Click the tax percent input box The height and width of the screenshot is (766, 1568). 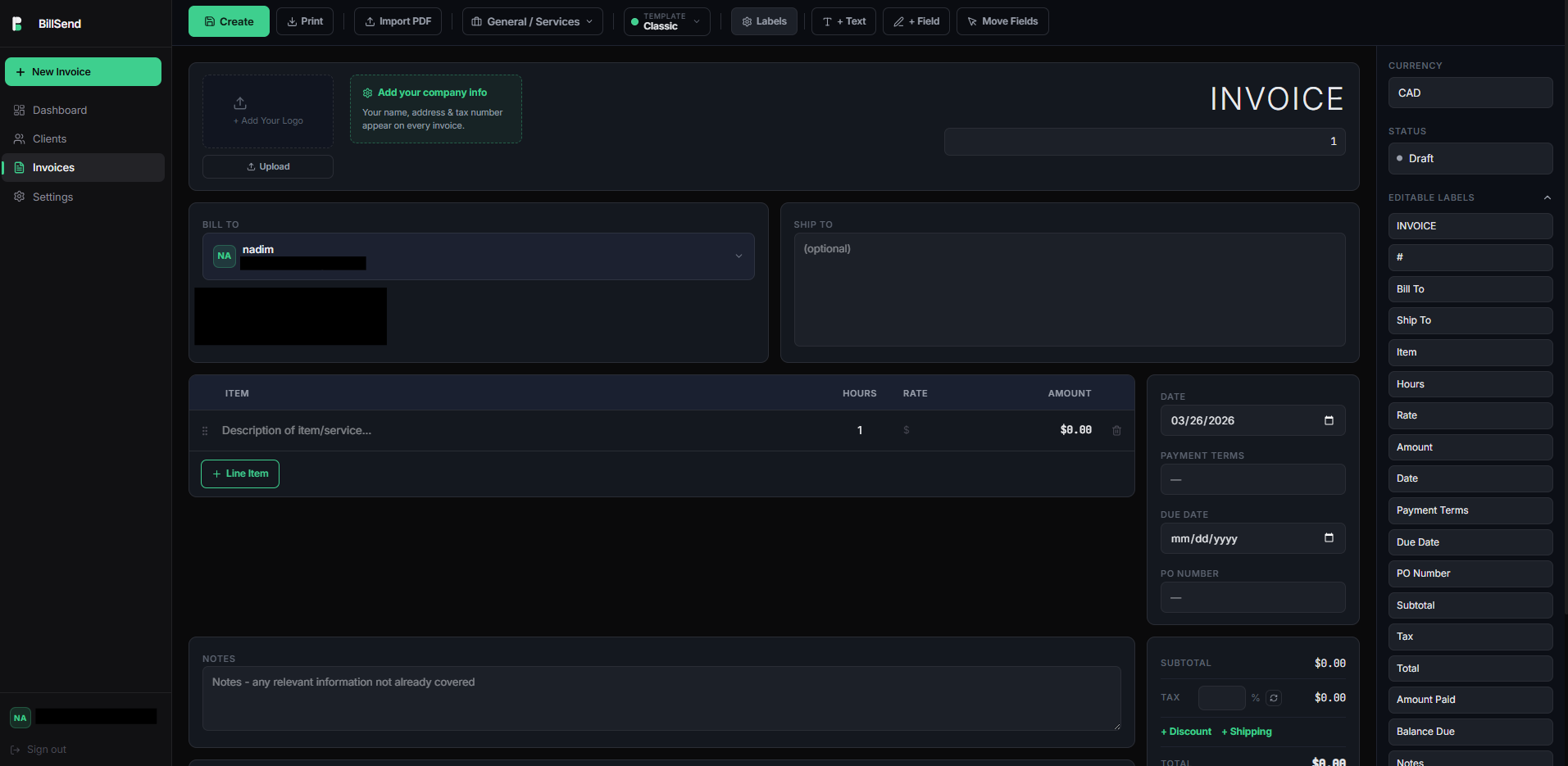(1222, 698)
